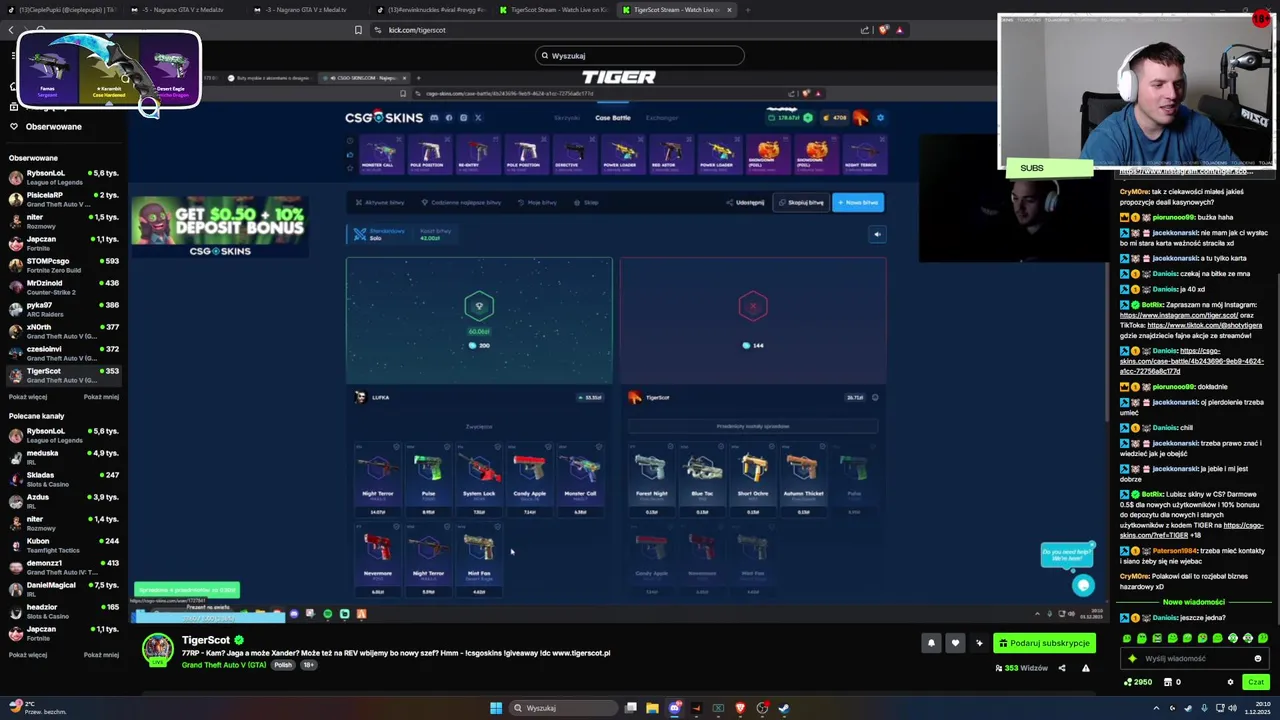Share the stream via share icon

[1062, 668]
